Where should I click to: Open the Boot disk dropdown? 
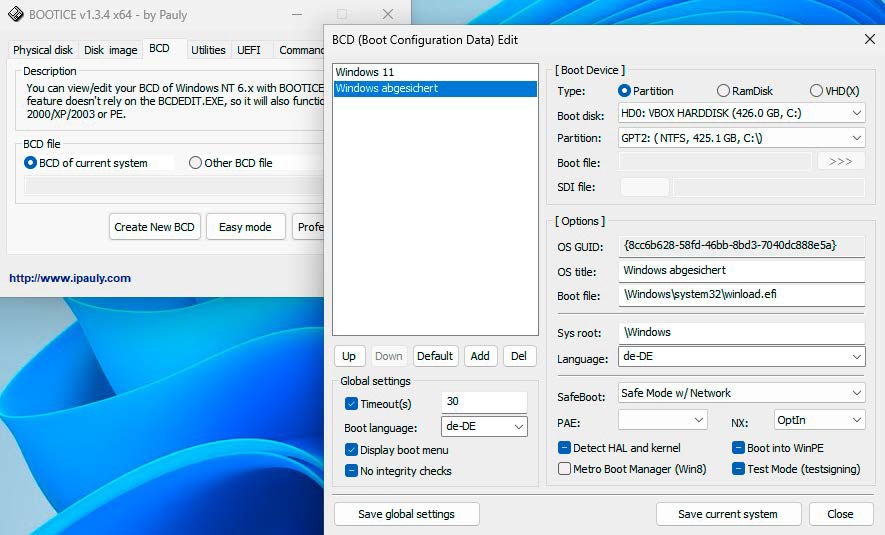741,113
